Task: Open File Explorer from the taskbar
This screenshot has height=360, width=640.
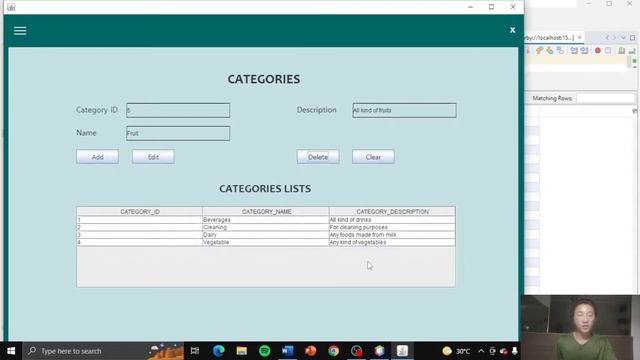Action: point(242,351)
